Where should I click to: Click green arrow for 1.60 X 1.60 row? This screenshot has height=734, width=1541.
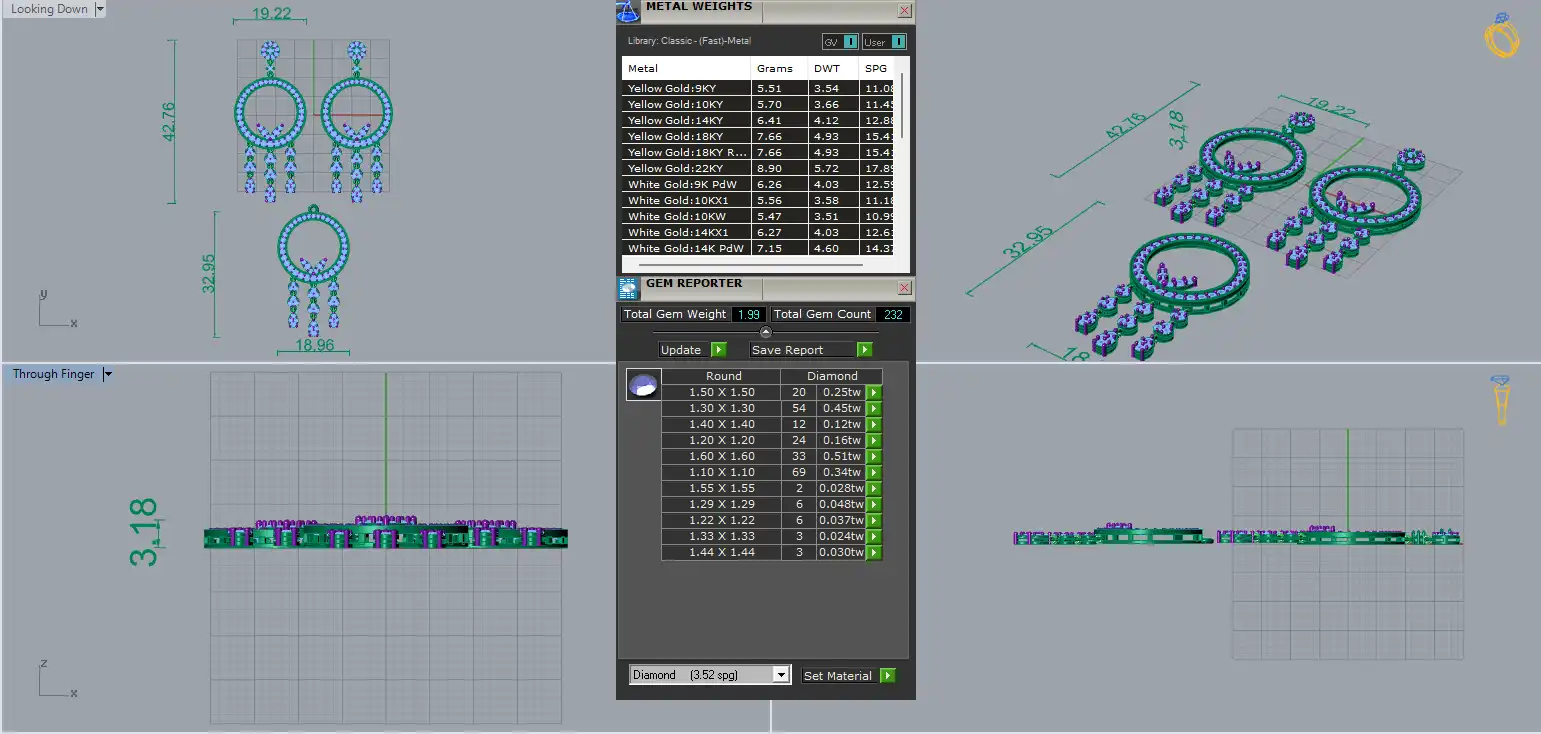pos(874,457)
